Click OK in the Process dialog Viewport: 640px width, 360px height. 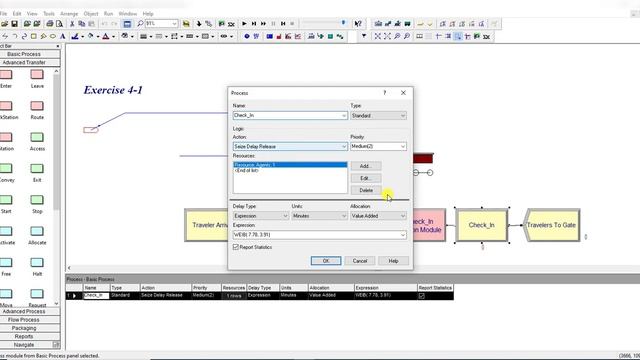326,261
